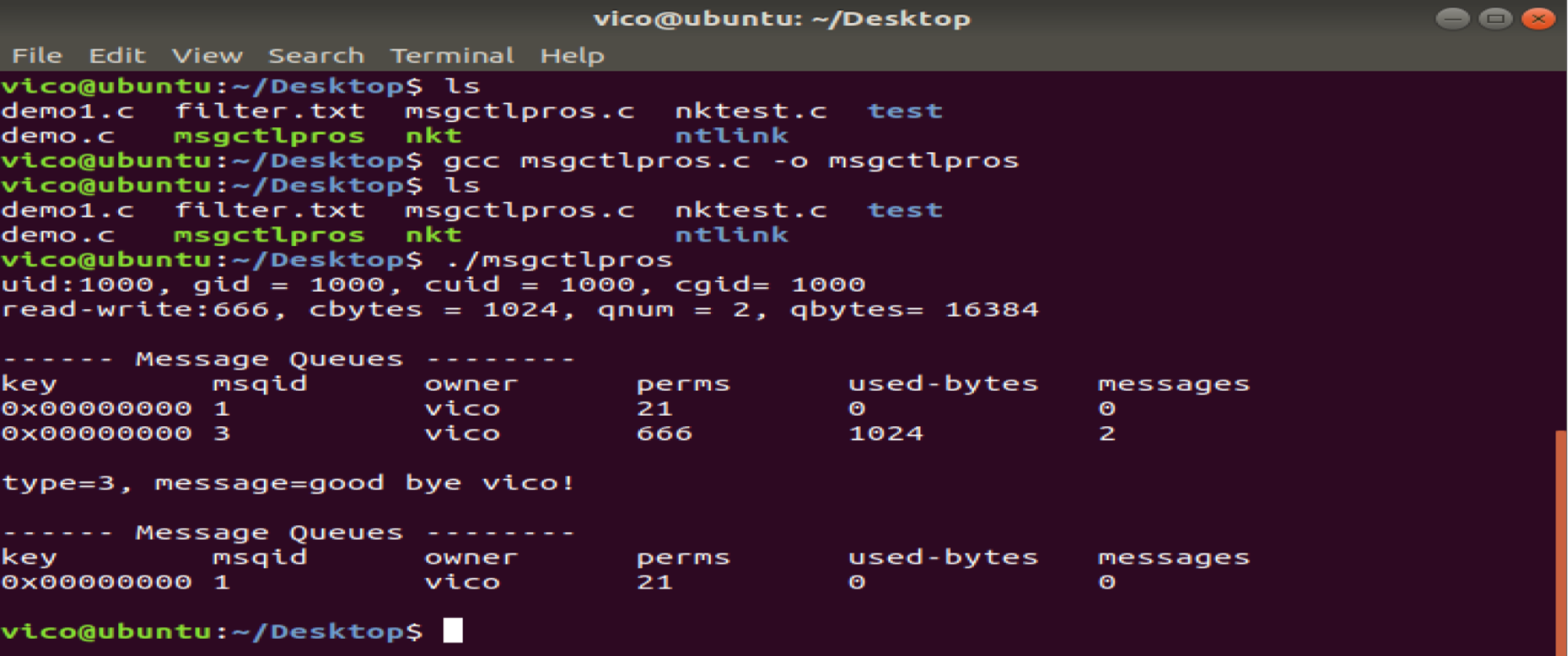Click qnum = 2 text
This screenshot has width=1568, height=656.
tap(674, 309)
